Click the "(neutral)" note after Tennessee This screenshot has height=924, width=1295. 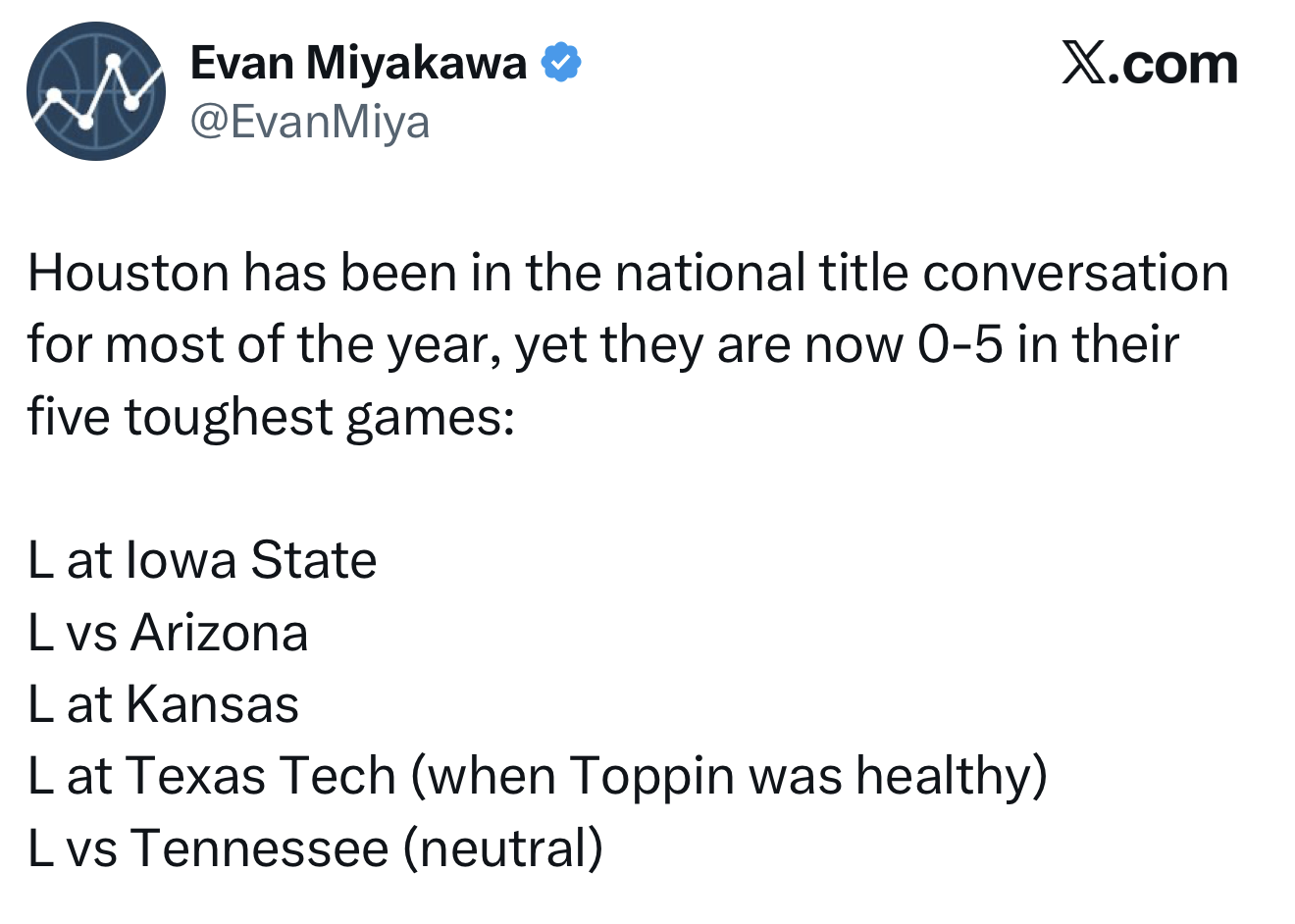pos(503,847)
